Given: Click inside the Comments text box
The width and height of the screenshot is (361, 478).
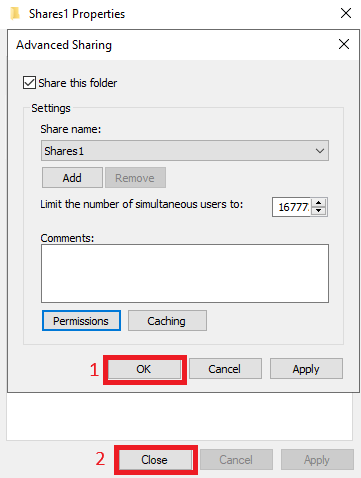Looking at the screenshot, I should [185, 273].
